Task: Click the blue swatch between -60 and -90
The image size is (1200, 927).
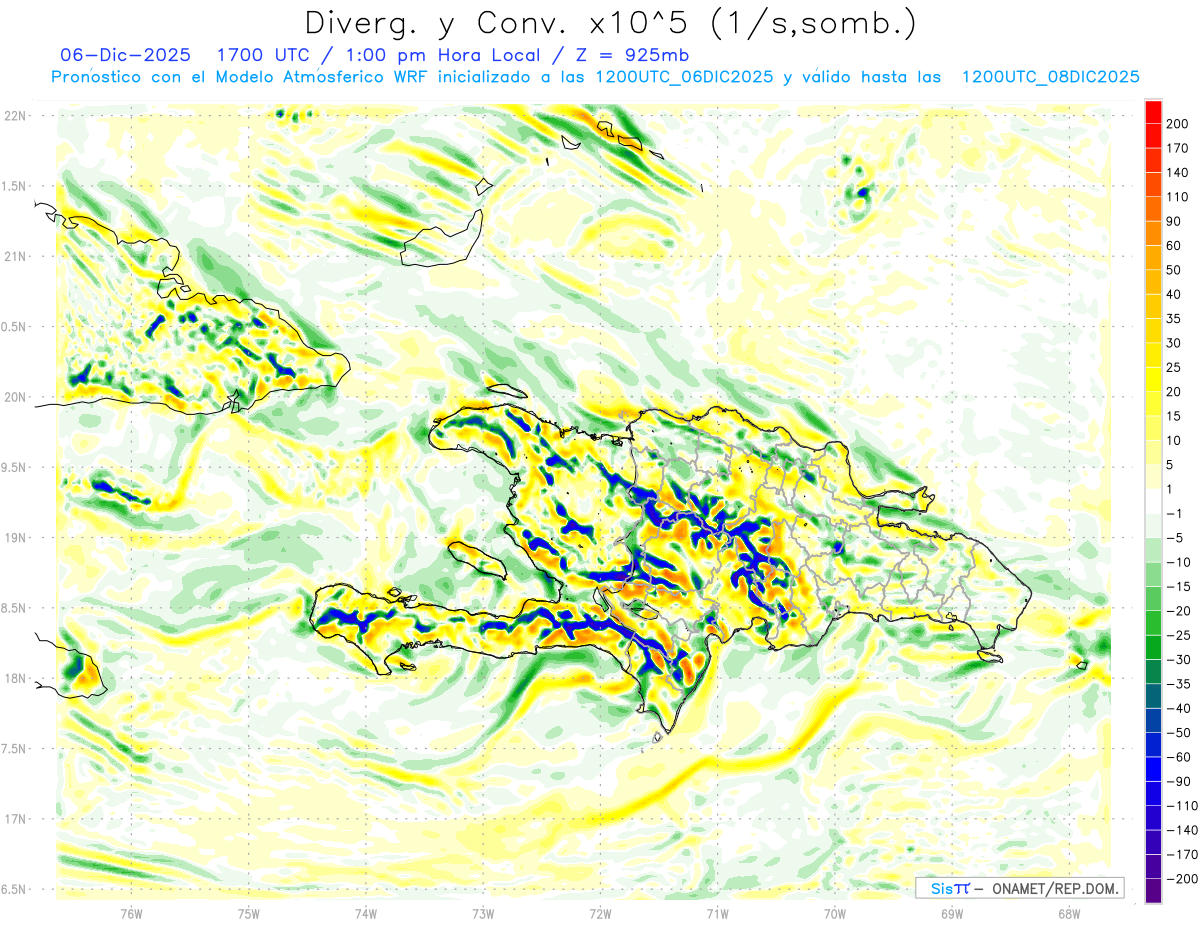Action: (x=1153, y=769)
